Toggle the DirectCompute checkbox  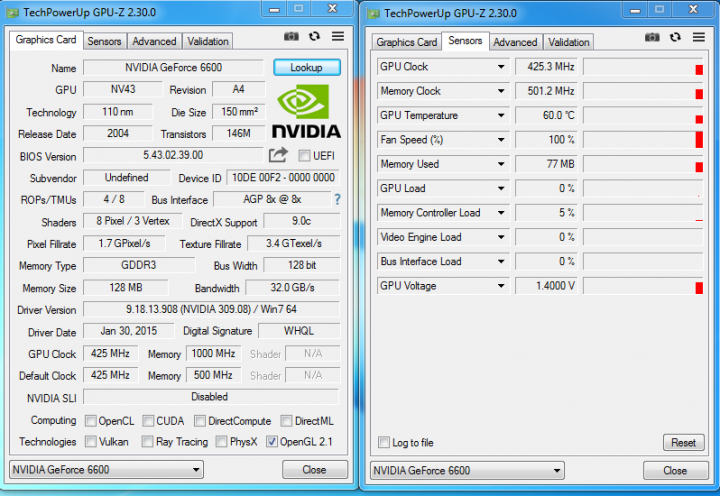point(200,421)
